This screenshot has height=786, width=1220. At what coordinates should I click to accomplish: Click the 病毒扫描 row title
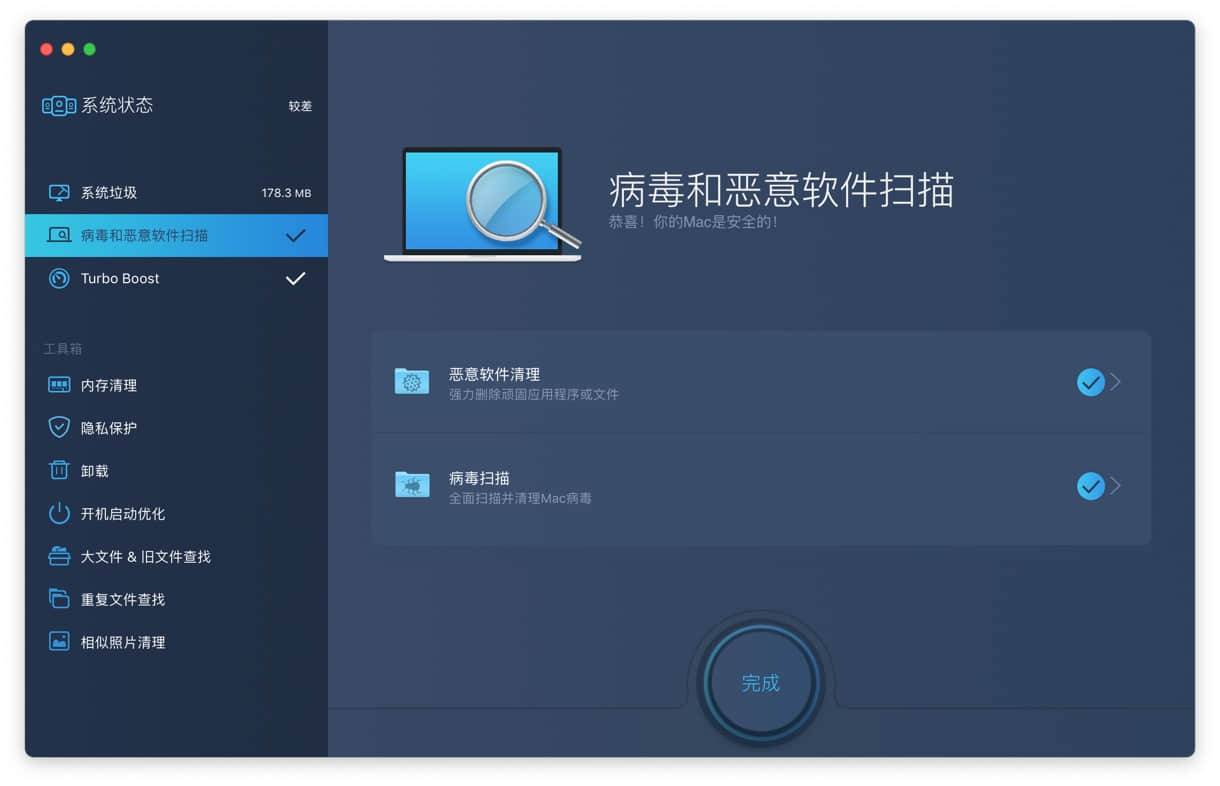pyautogui.click(x=479, y=478)
